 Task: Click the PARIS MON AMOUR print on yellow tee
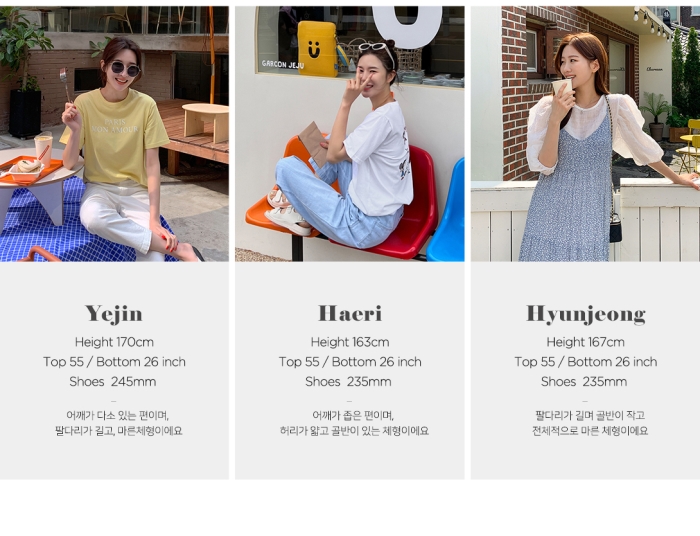[116, 126]
